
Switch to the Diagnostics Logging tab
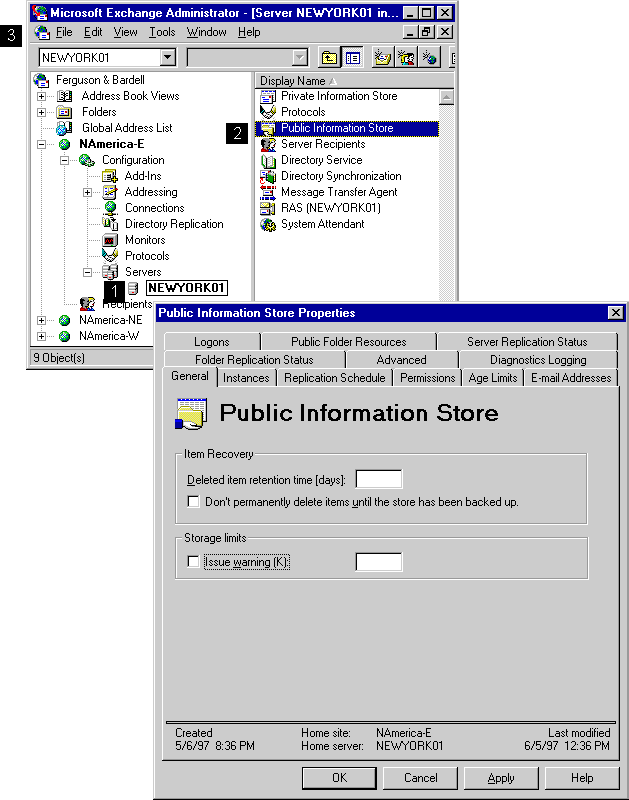[x=538, y=360]
